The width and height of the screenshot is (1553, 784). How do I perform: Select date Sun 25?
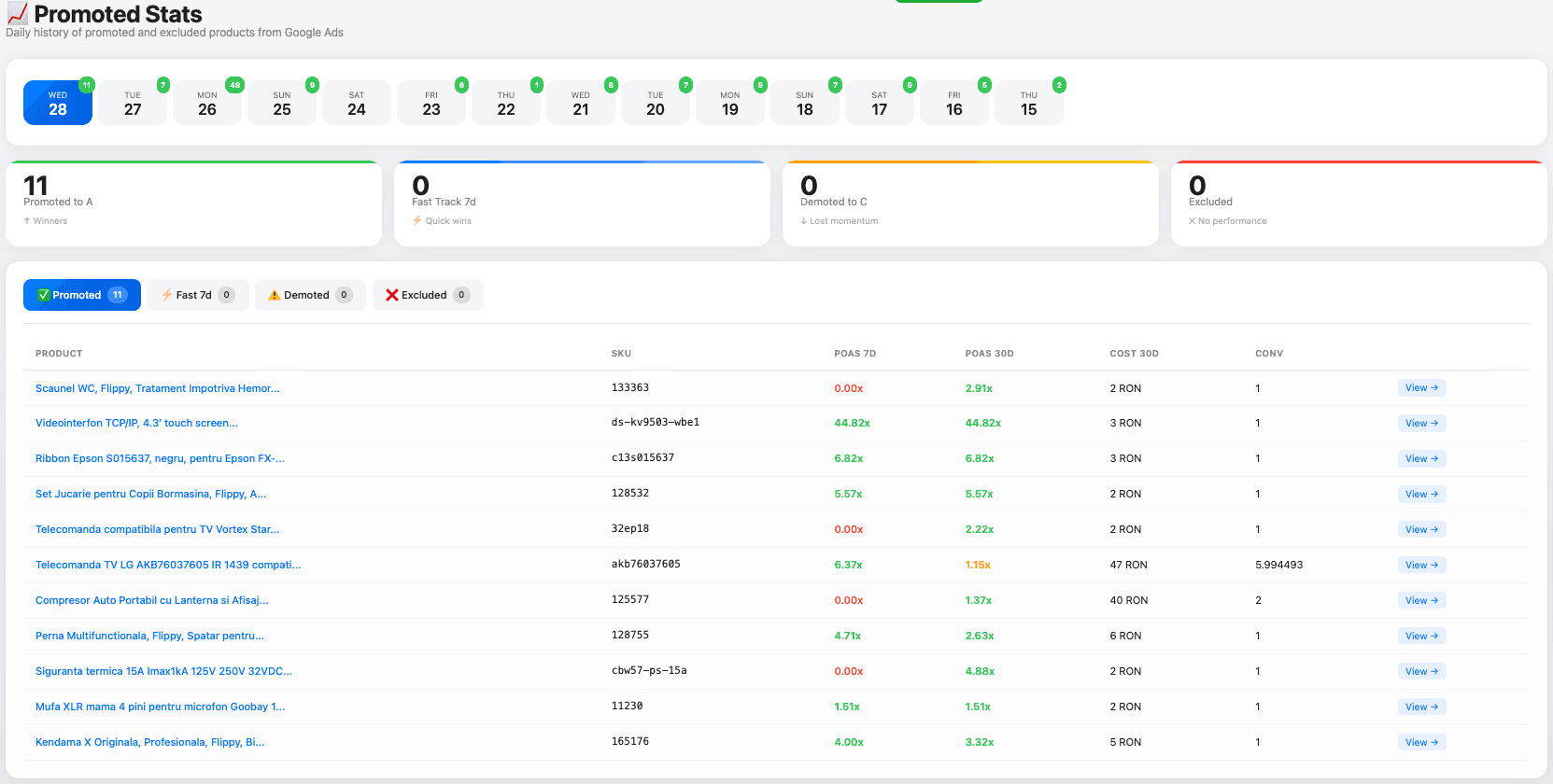[282, 103]
